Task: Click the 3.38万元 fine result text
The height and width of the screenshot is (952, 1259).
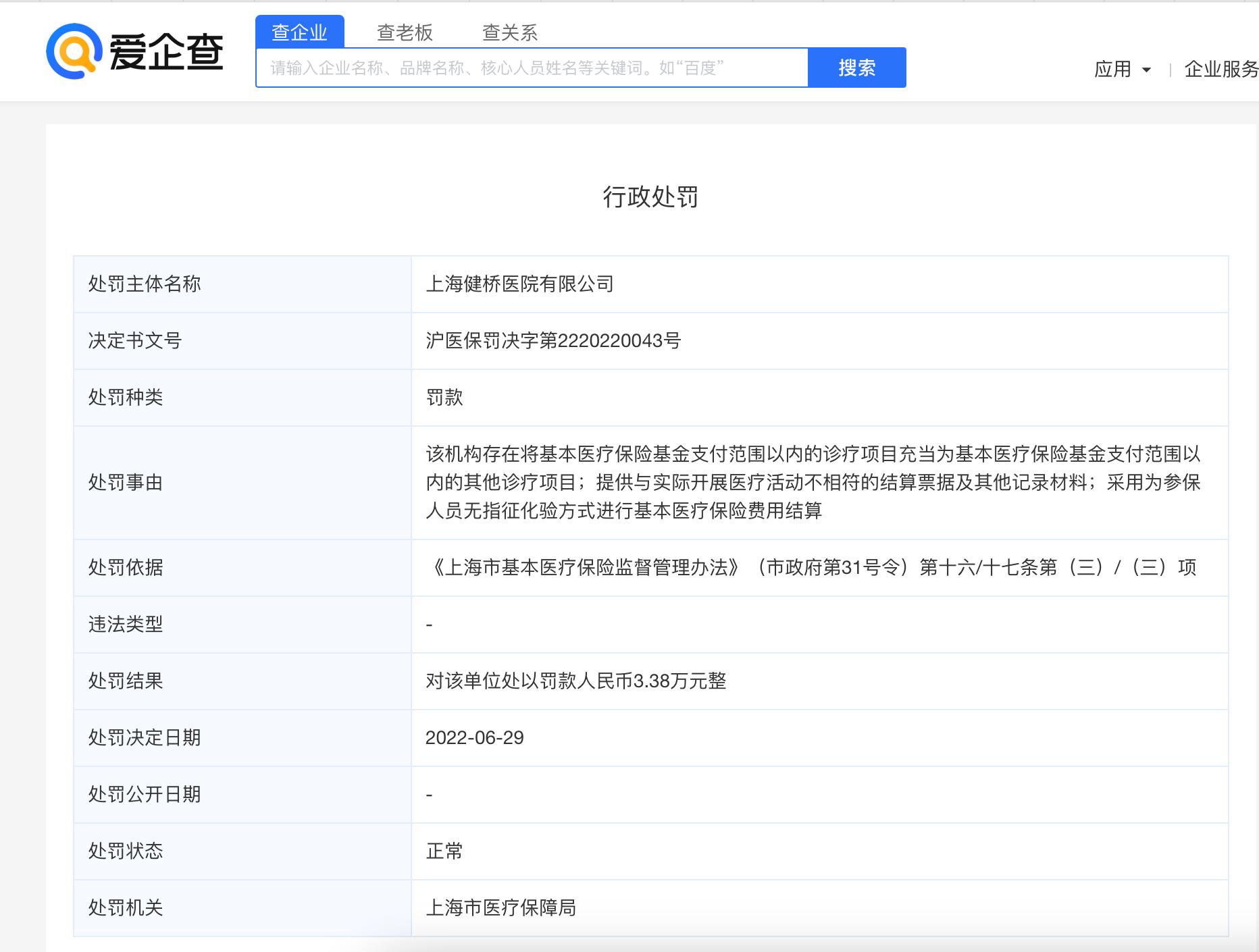Action: click(575, 681)
